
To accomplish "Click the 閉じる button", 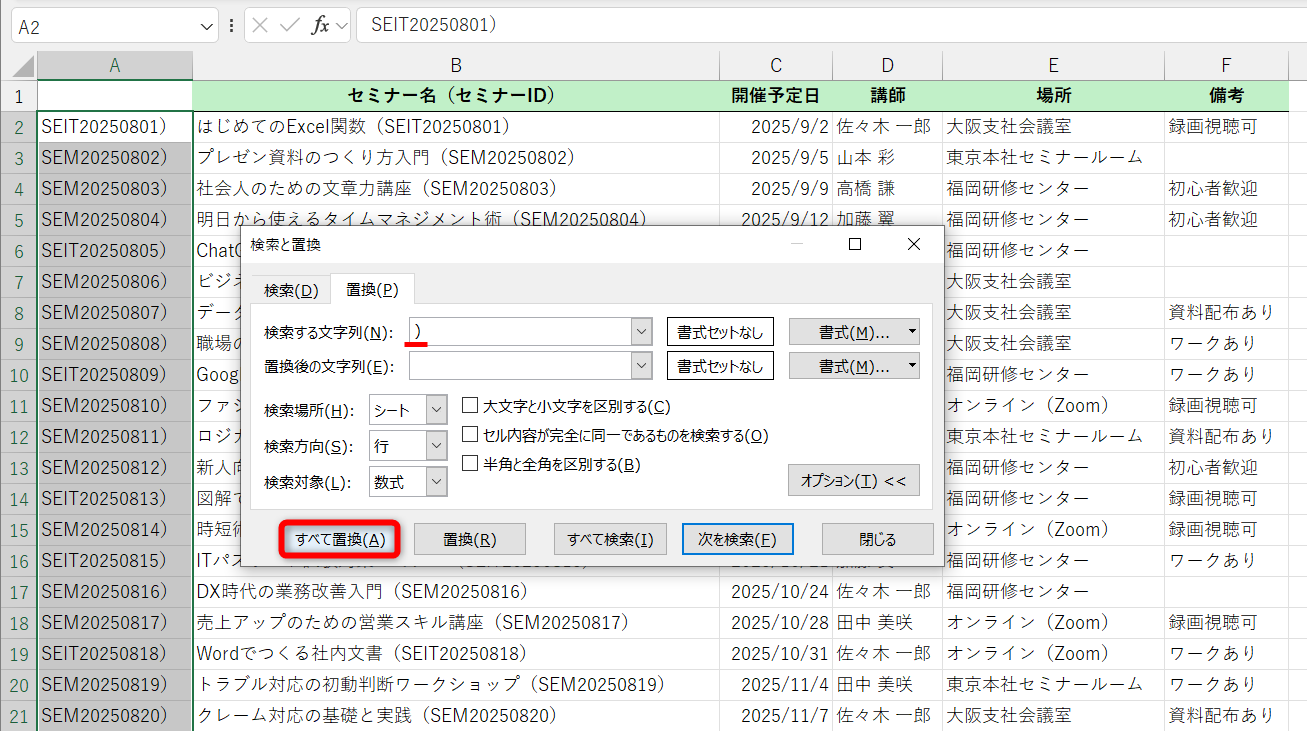I will [x=877, y=539].
